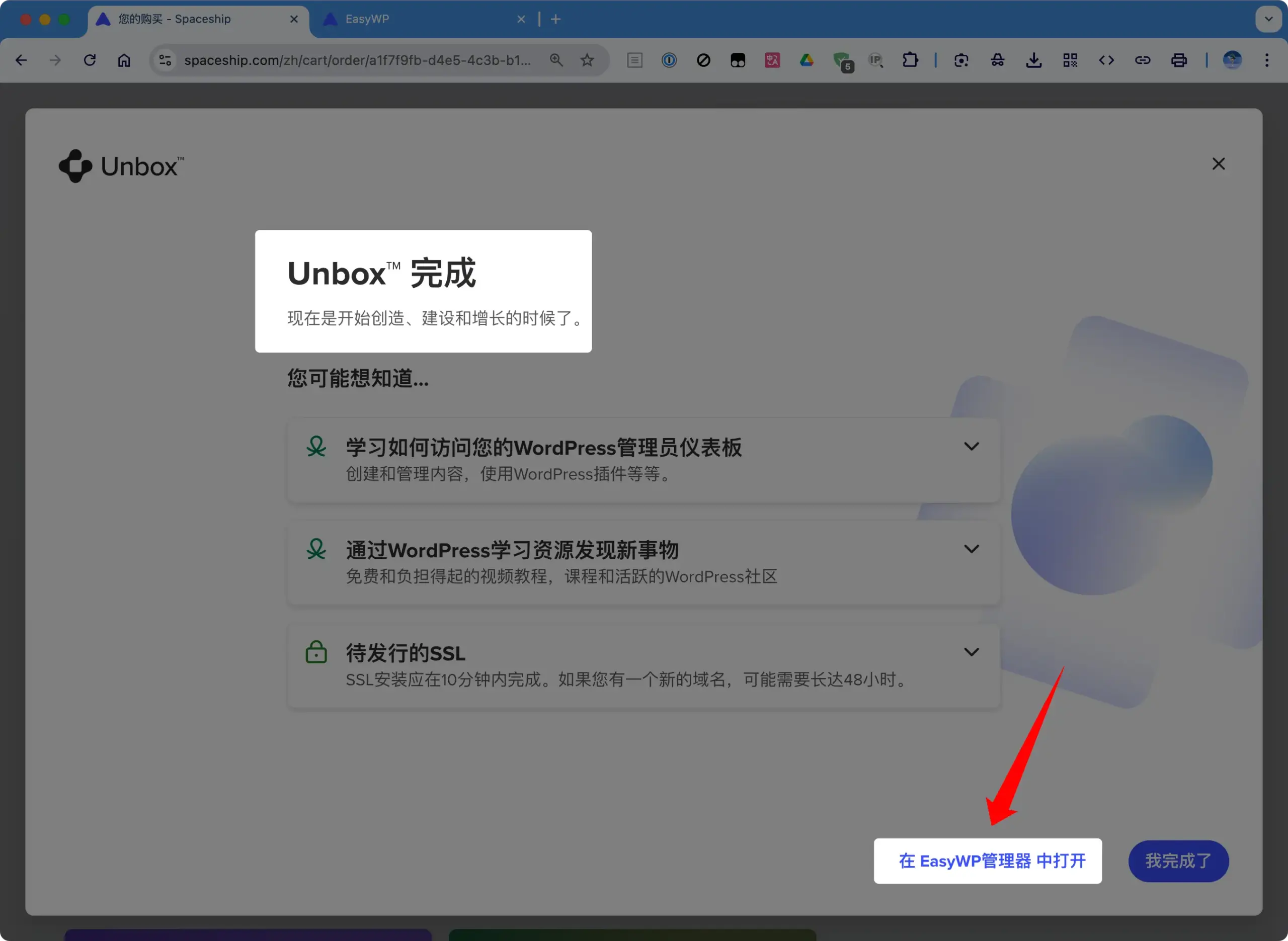Open the pink translate extension
The height and width of the screenshot is (941, 1288).
[772, 60]
